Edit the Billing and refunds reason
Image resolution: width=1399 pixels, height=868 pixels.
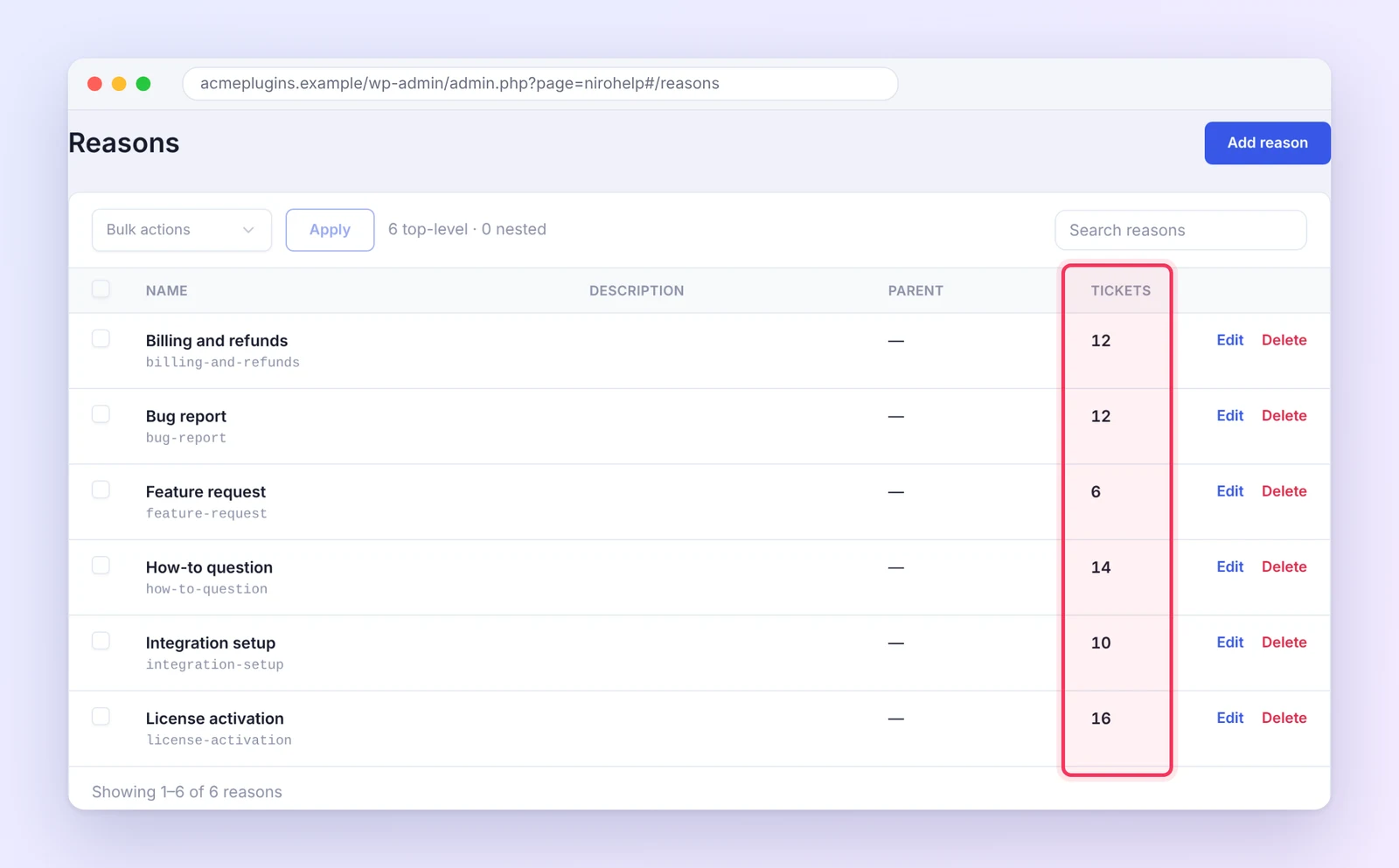pyautogui.click(x=1229, y=340)
